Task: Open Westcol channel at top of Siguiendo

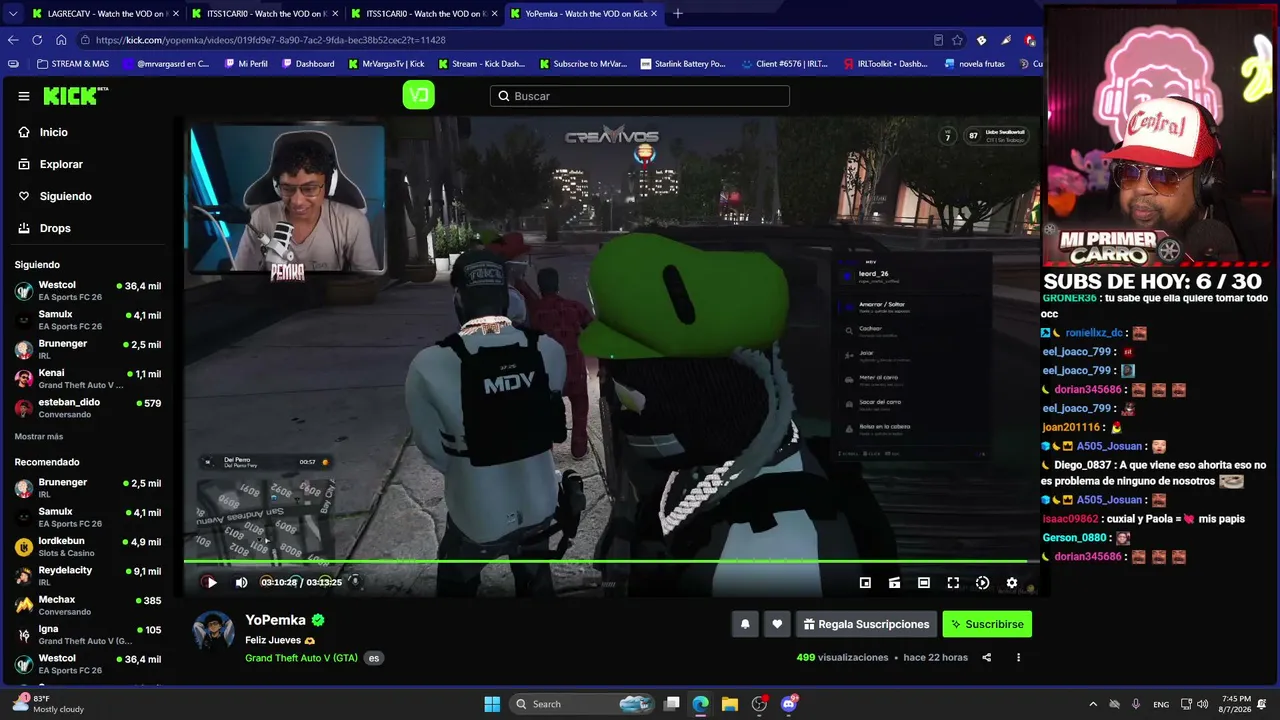Action: [88, 291]
